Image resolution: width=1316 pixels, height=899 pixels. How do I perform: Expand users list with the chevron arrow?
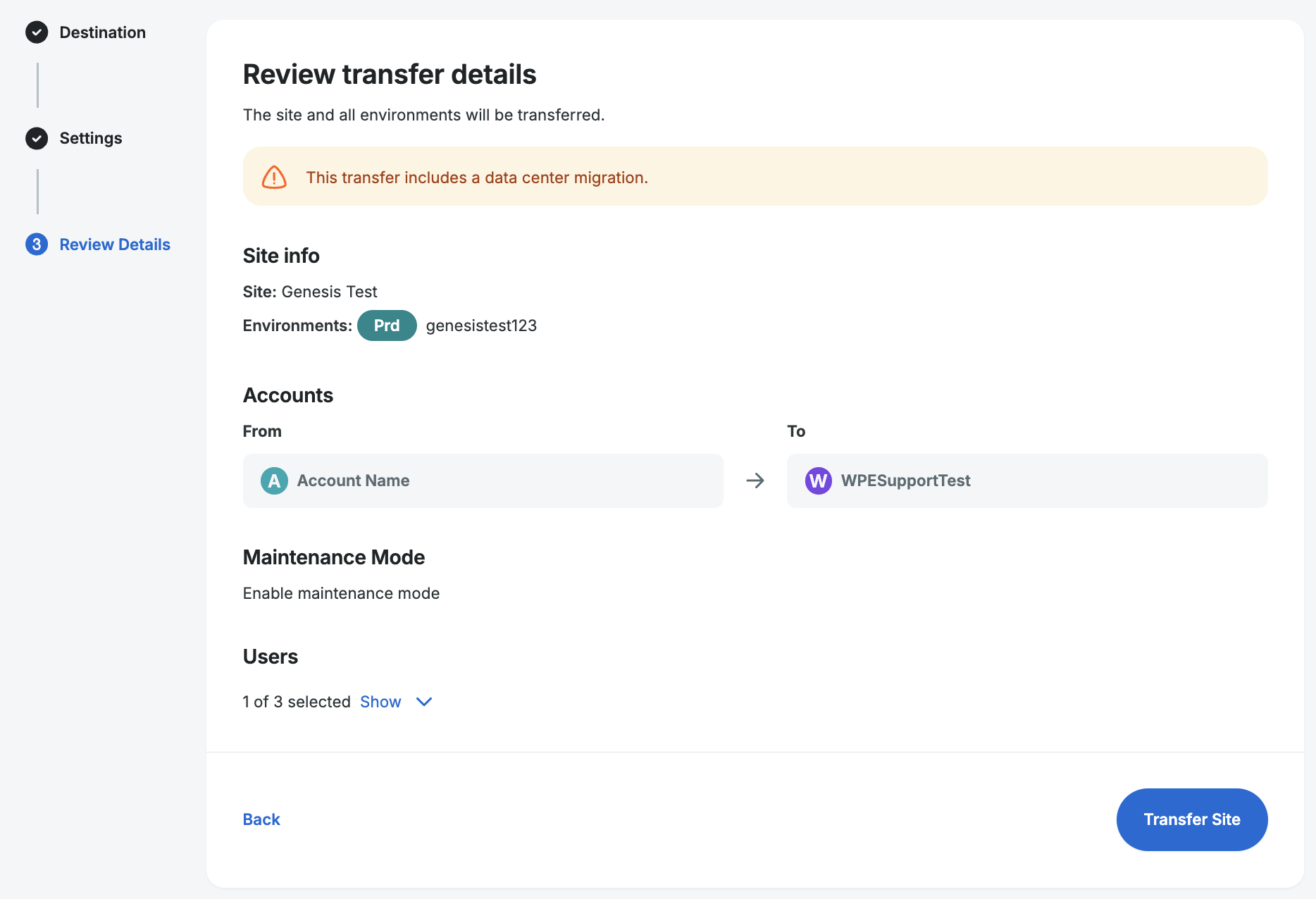click(x=424, y=702)
